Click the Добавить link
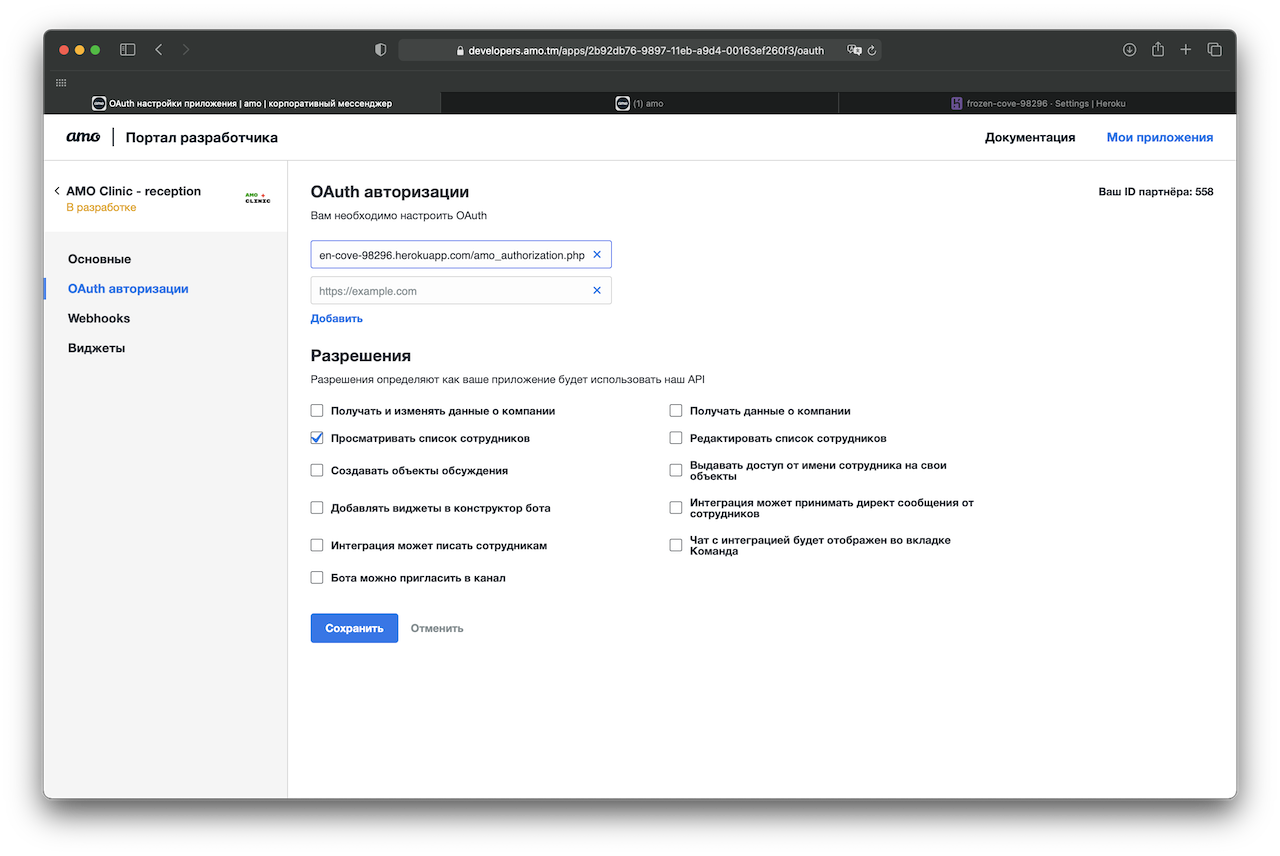 click(x=336, y=318)
